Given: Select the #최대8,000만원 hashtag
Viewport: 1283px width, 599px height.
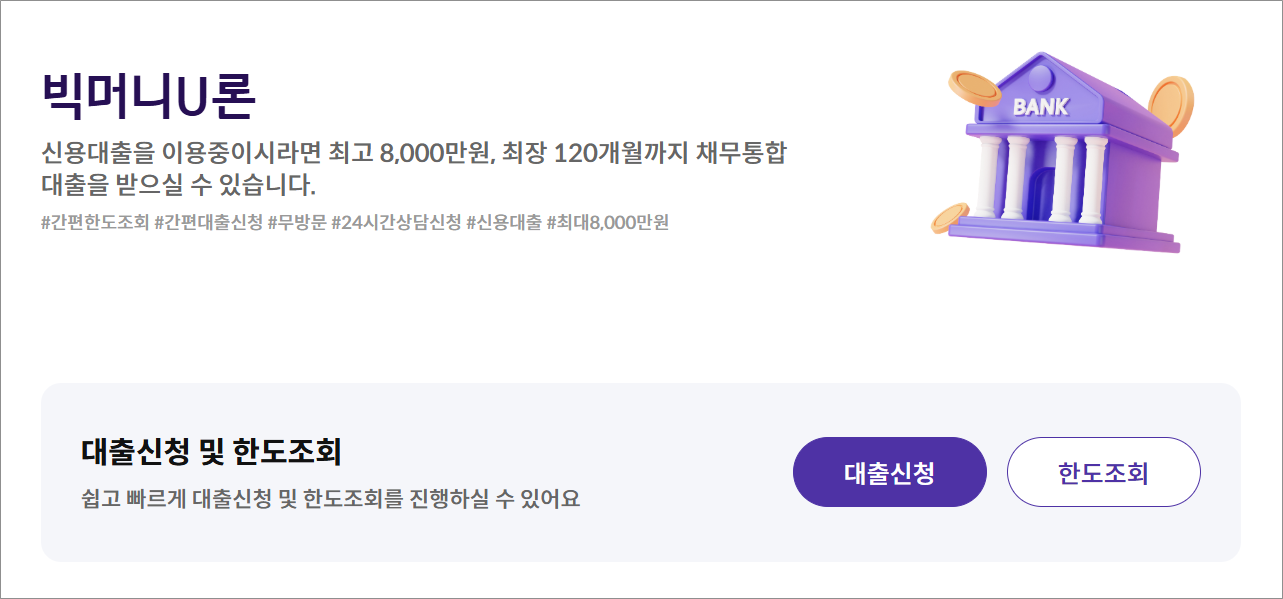Looking at the screenshot, I should click(608, 222).
